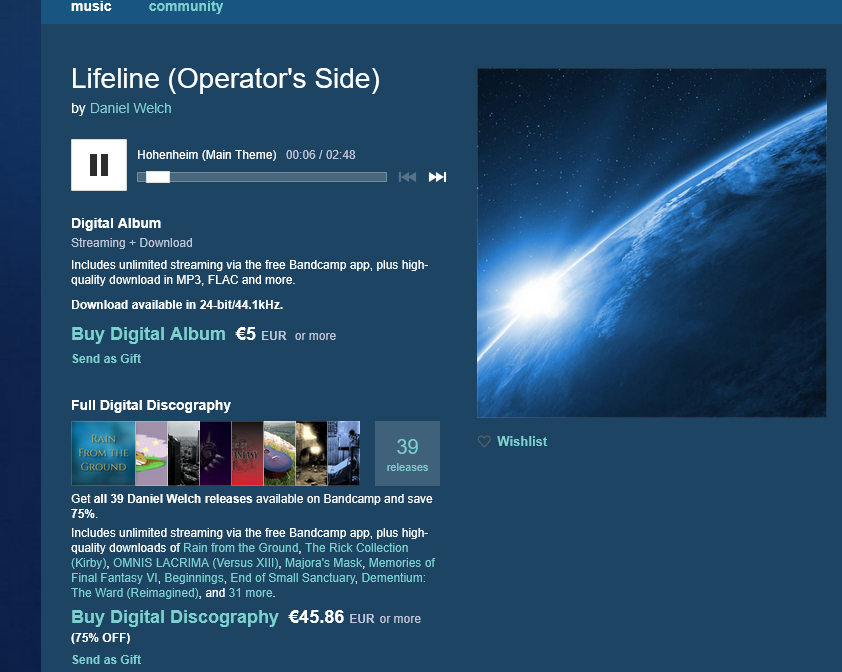
Task: Switch to the community tab
Action: point(186,7)
